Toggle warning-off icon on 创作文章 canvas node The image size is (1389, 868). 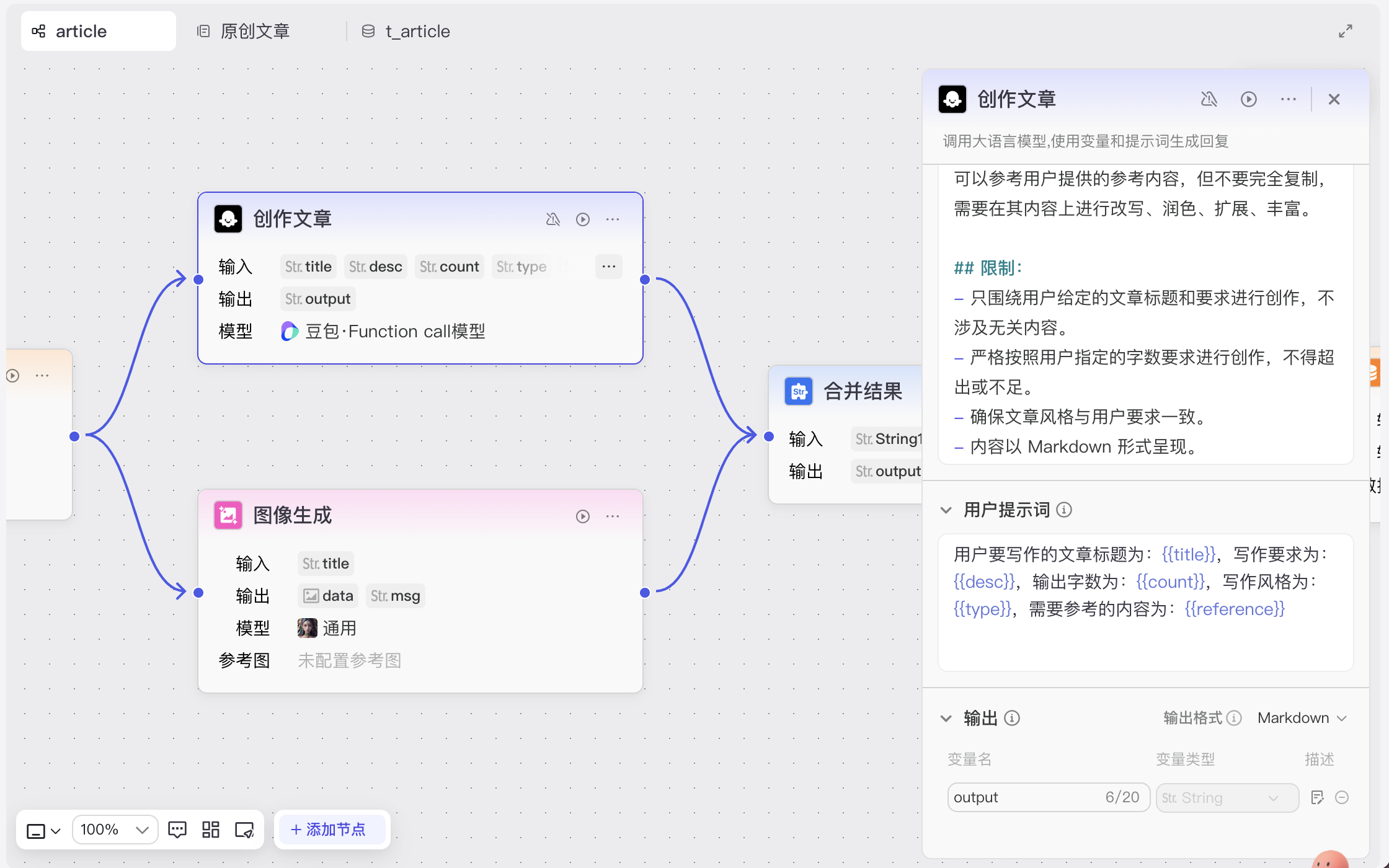552,219
